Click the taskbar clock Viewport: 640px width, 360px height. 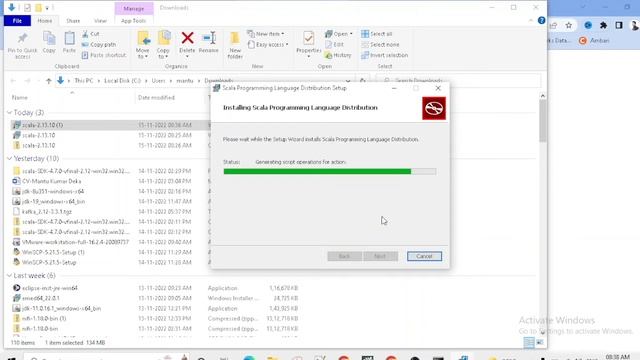(617, 358)
